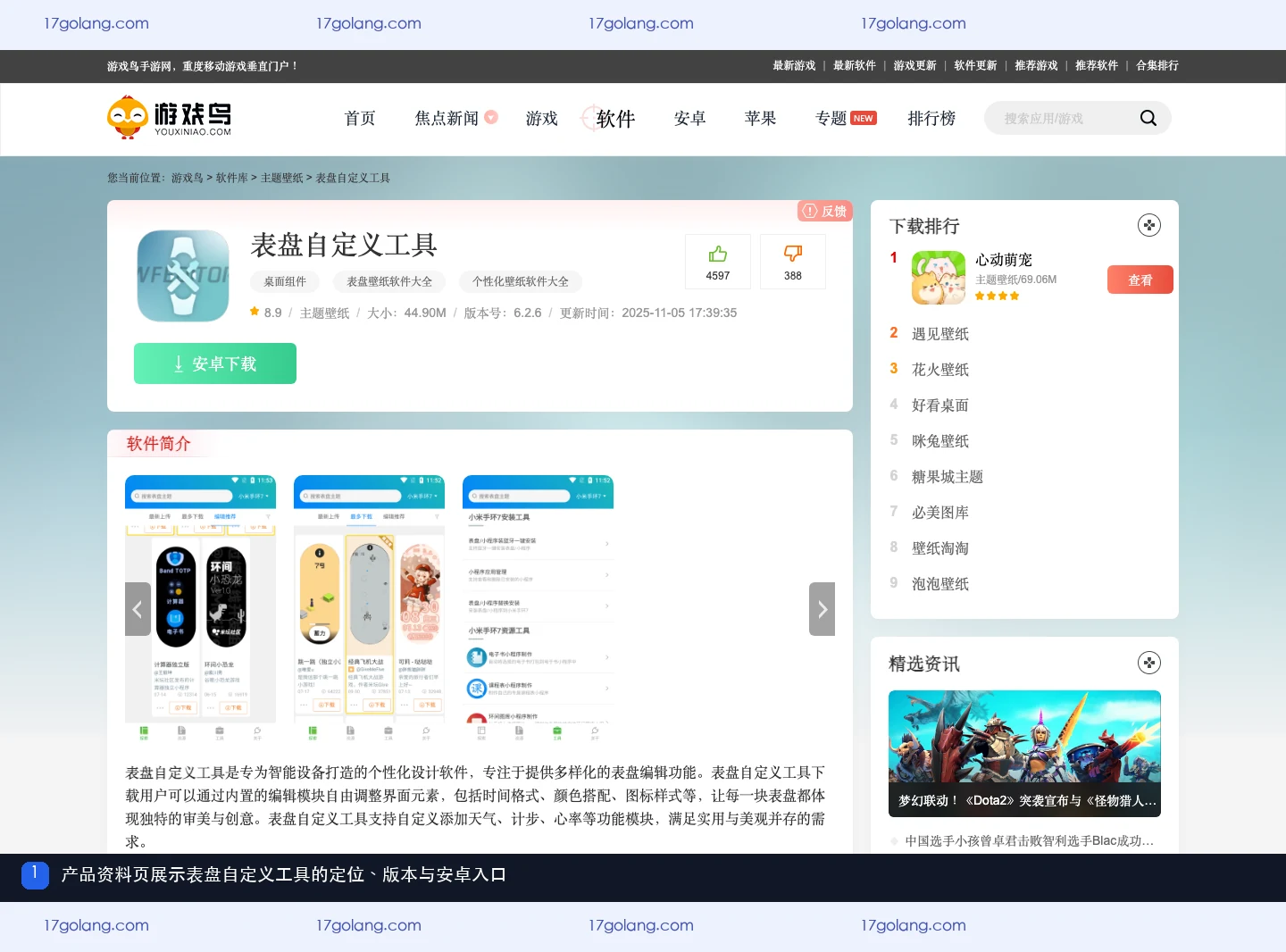Click 游戏更新 top bar link
This screenshot has height=952, width=1286.
tap(915, 65)
